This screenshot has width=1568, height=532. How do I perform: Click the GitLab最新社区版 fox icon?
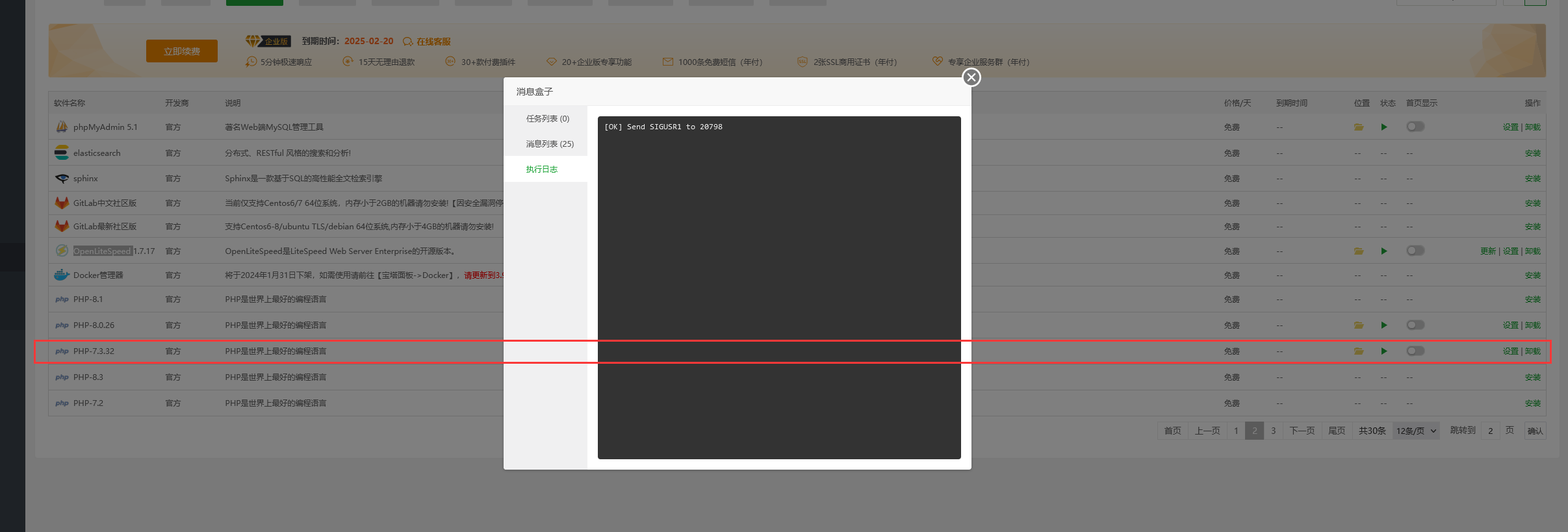pos(62,226)
